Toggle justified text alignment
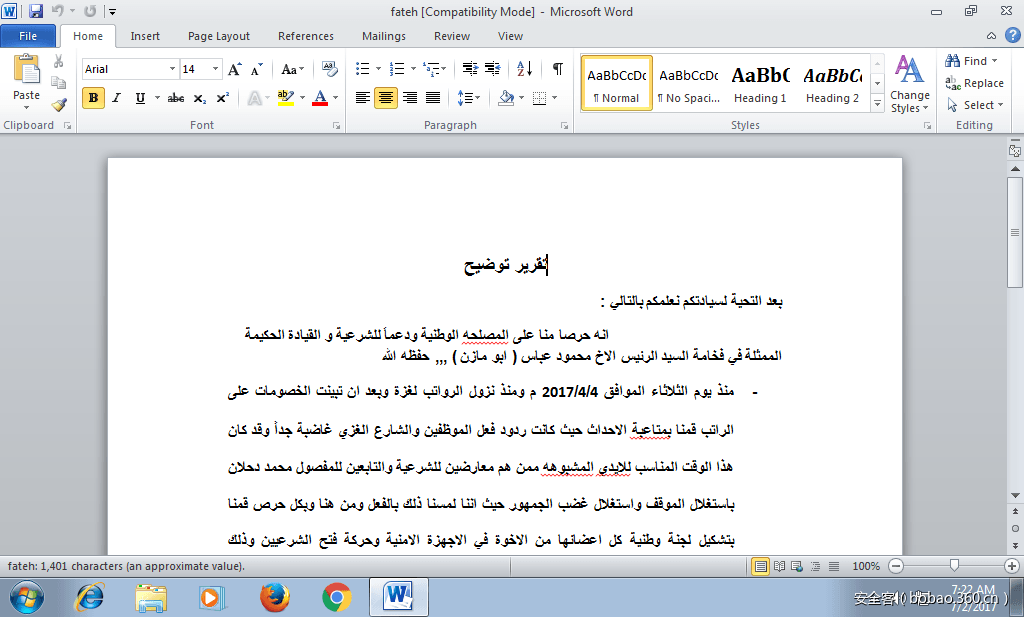 (x=433, y=98)
